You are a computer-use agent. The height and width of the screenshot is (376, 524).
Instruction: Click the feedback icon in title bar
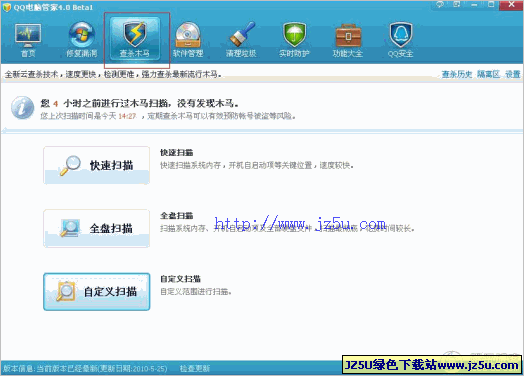pos(440,4)
